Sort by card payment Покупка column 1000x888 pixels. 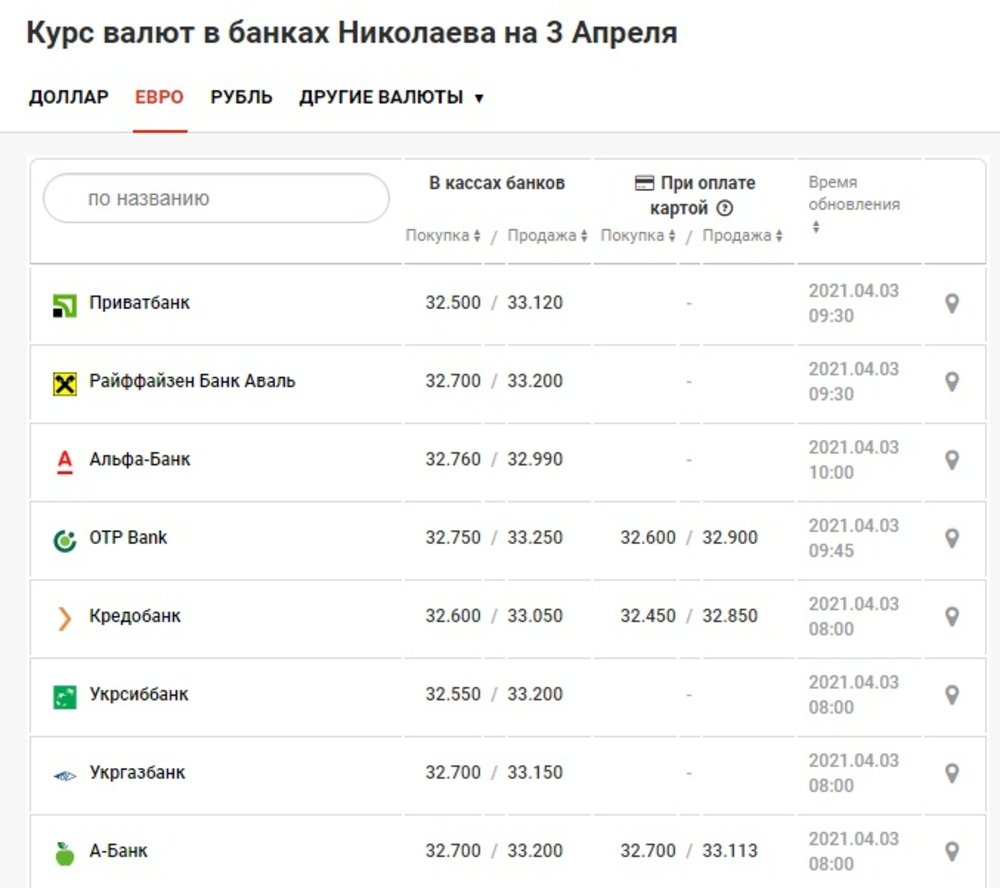click(638, 235)
